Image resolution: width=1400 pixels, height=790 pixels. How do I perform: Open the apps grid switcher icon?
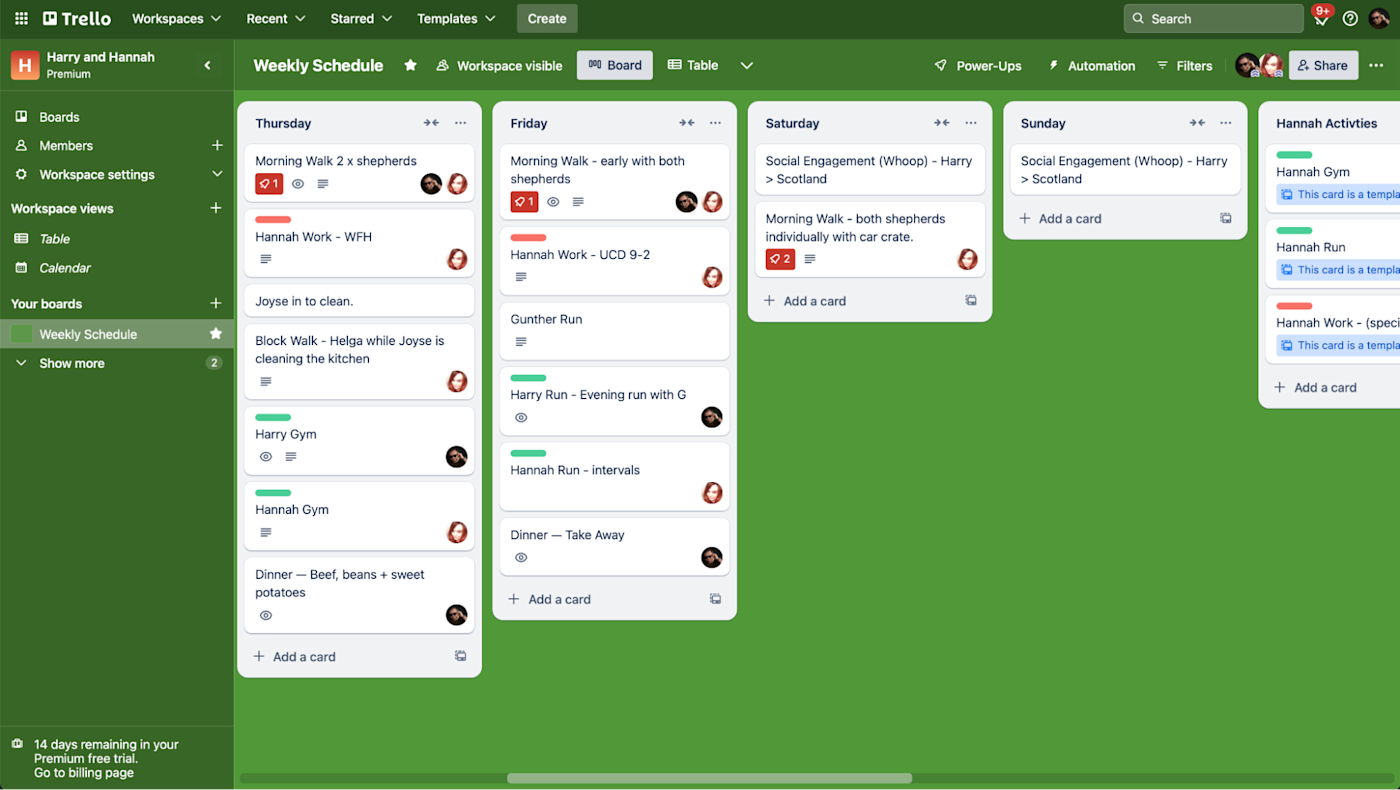tap(21, 18)
